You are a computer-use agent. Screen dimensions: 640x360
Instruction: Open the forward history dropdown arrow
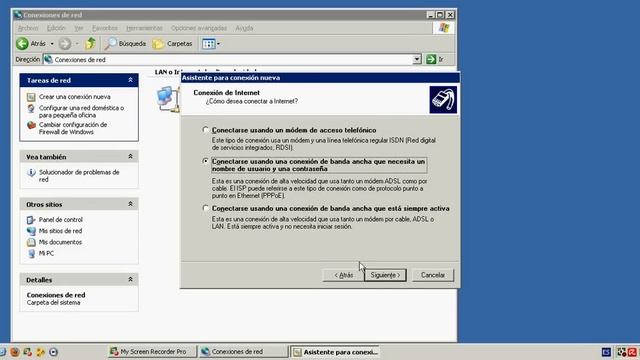pos(77,44)
